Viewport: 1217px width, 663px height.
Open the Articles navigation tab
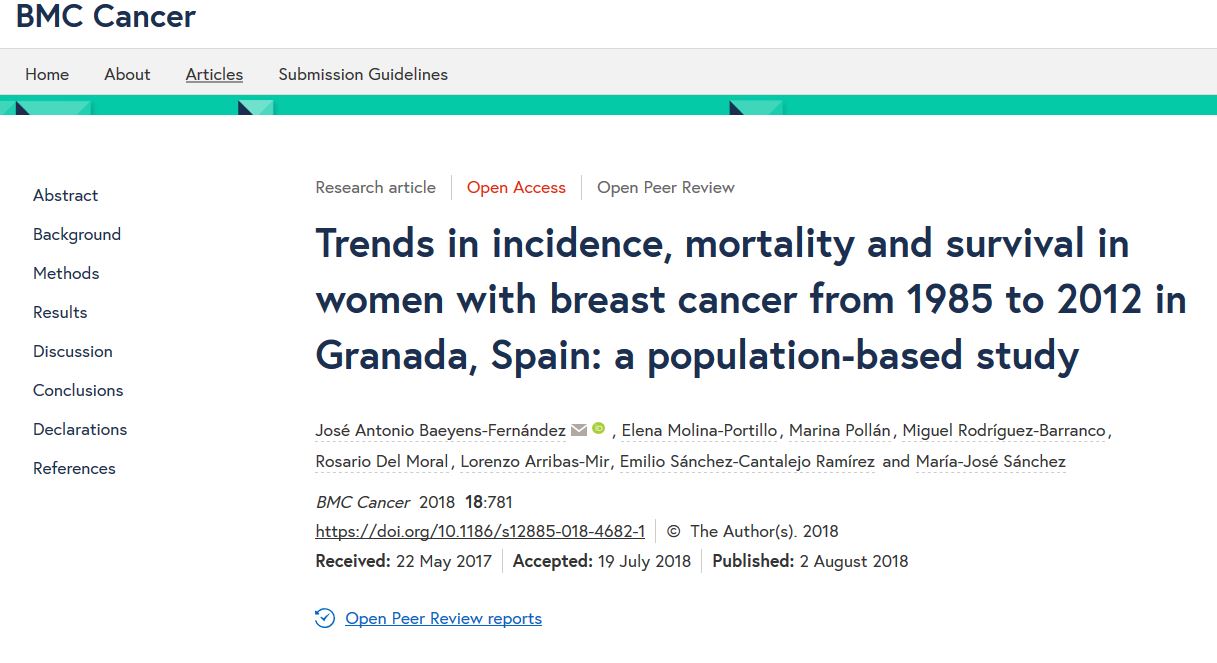pyautogui.click(x=214, y=74)
